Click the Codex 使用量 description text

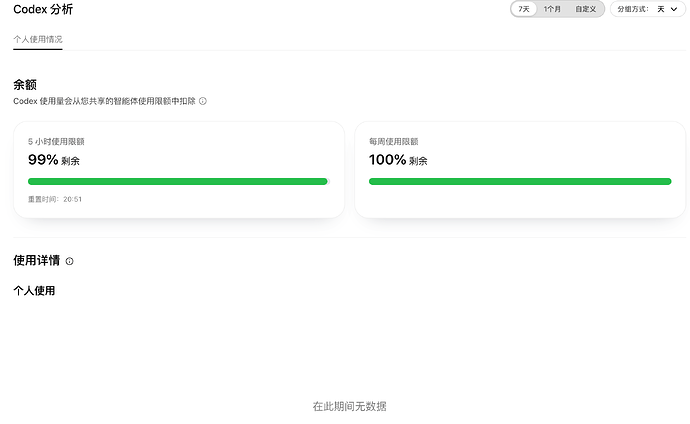pos(104,101)
